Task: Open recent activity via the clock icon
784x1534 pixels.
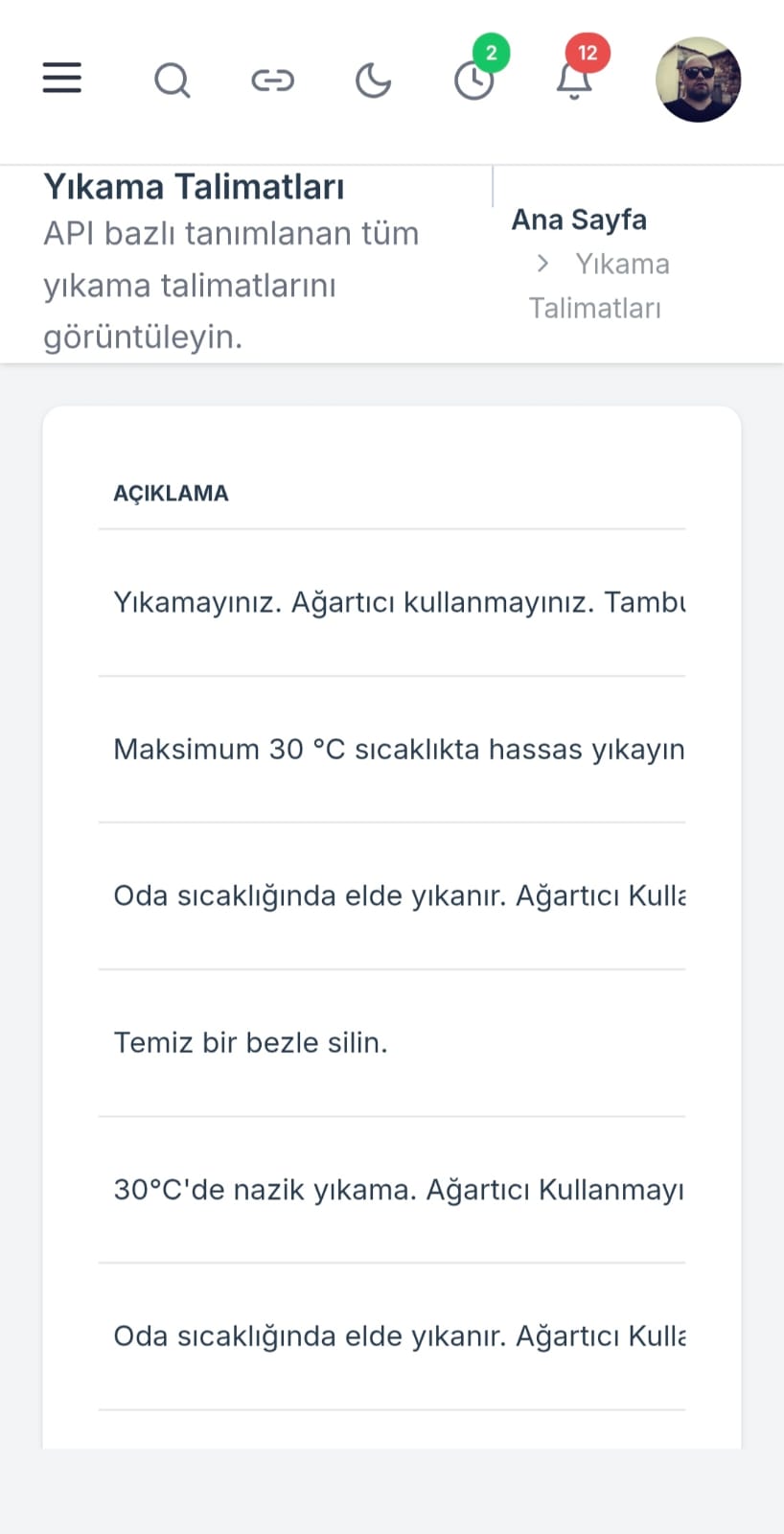Action: pos(473,81)
